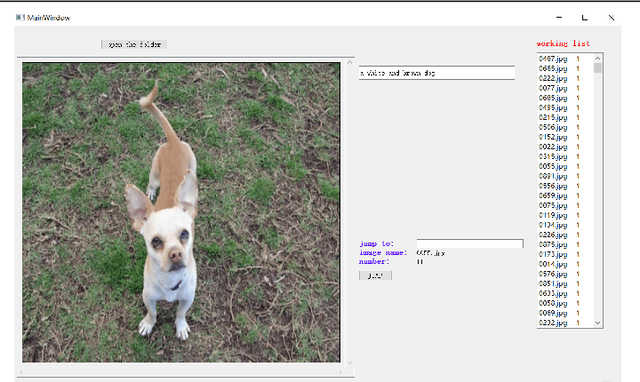Click the image viewer scroll down arrow
Screen dimensions: 640x382
pyautogui.click(x=349, y=362)
